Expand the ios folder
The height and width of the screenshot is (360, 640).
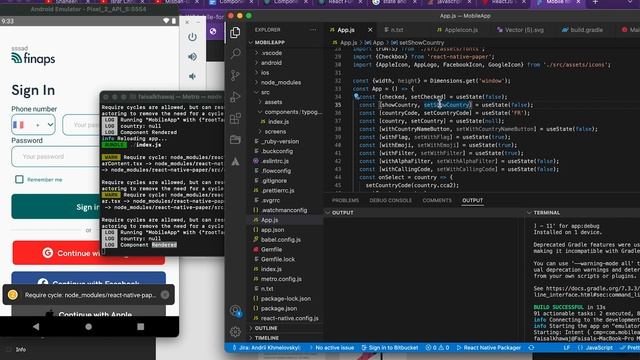pos(265,73)
